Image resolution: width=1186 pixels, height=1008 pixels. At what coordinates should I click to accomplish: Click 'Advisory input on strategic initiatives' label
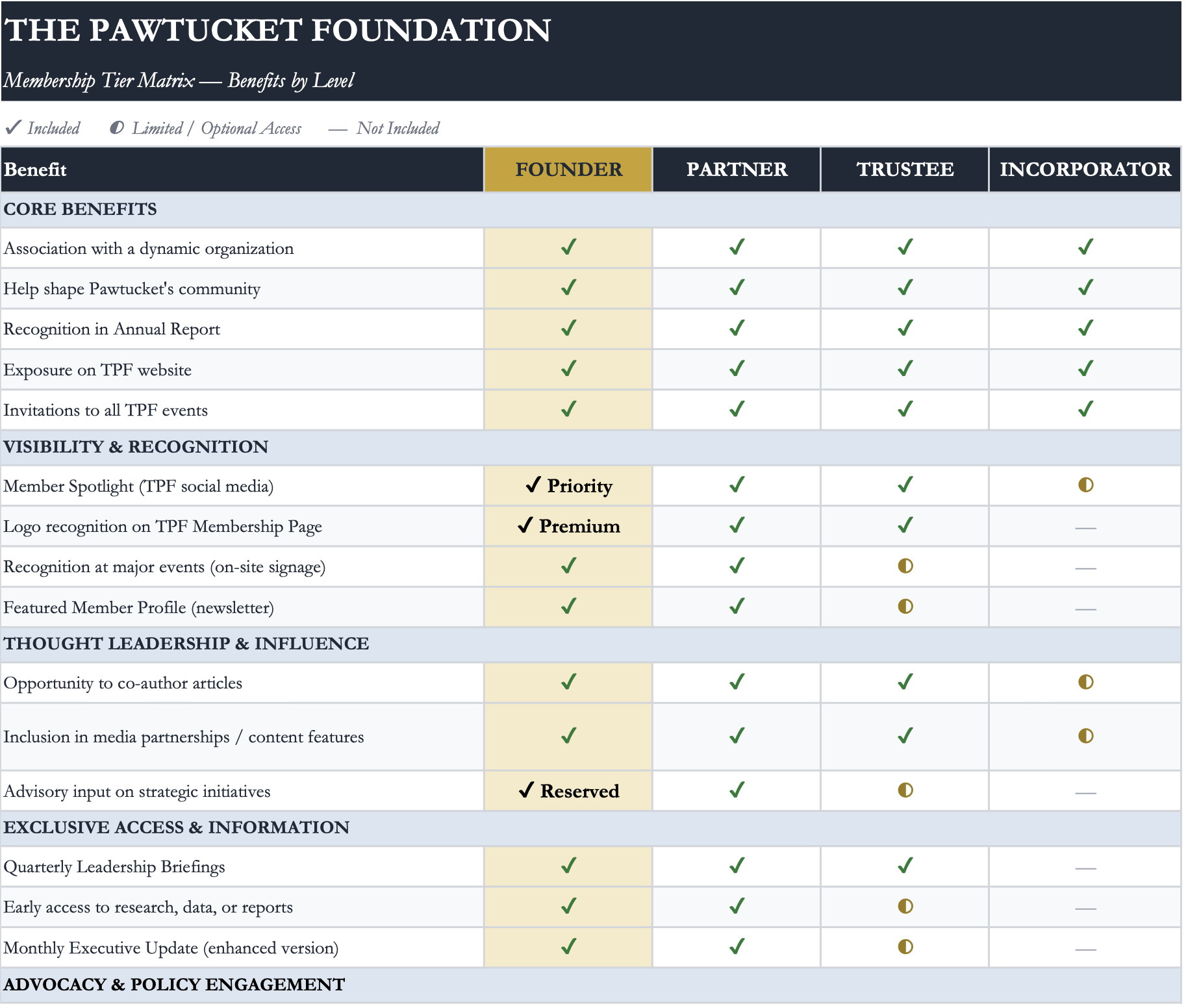tap(137, 792)
